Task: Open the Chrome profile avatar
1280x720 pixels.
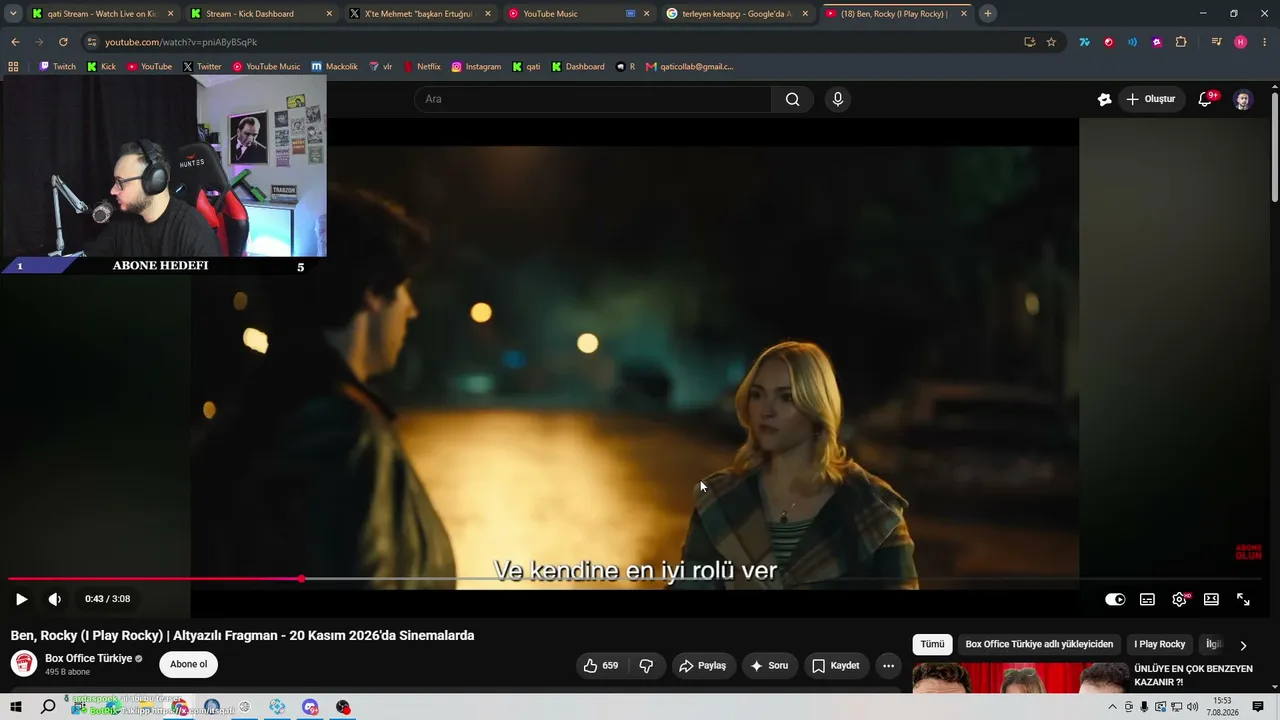Action: 1241,42
